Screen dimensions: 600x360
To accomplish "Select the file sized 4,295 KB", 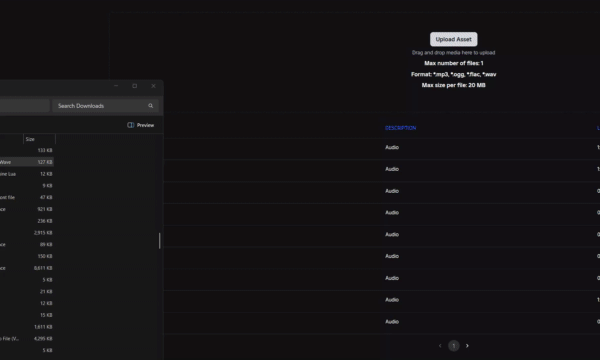I will tap(27, 339).
